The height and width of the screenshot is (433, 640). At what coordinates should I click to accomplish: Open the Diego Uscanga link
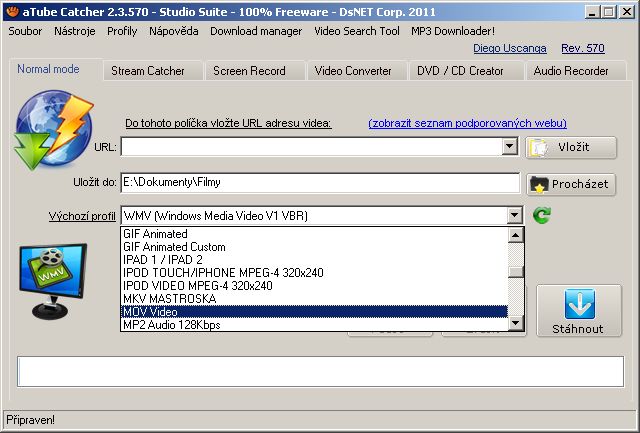coord(510,48)
